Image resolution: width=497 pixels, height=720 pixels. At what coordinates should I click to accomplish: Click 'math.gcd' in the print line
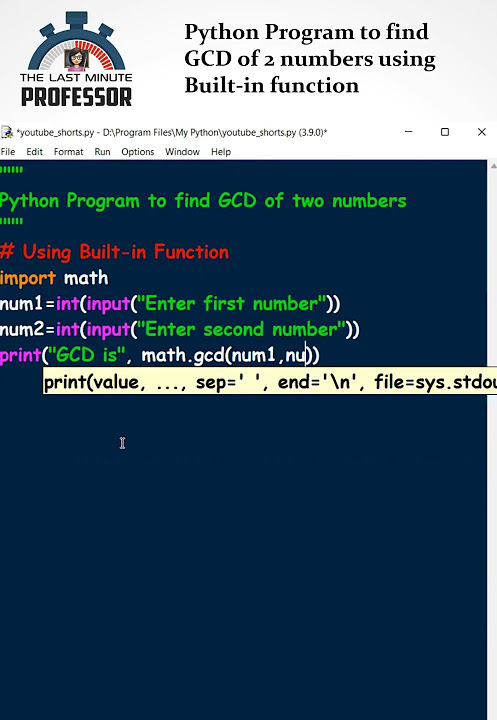pyautogui.click(x=182, y=355)
